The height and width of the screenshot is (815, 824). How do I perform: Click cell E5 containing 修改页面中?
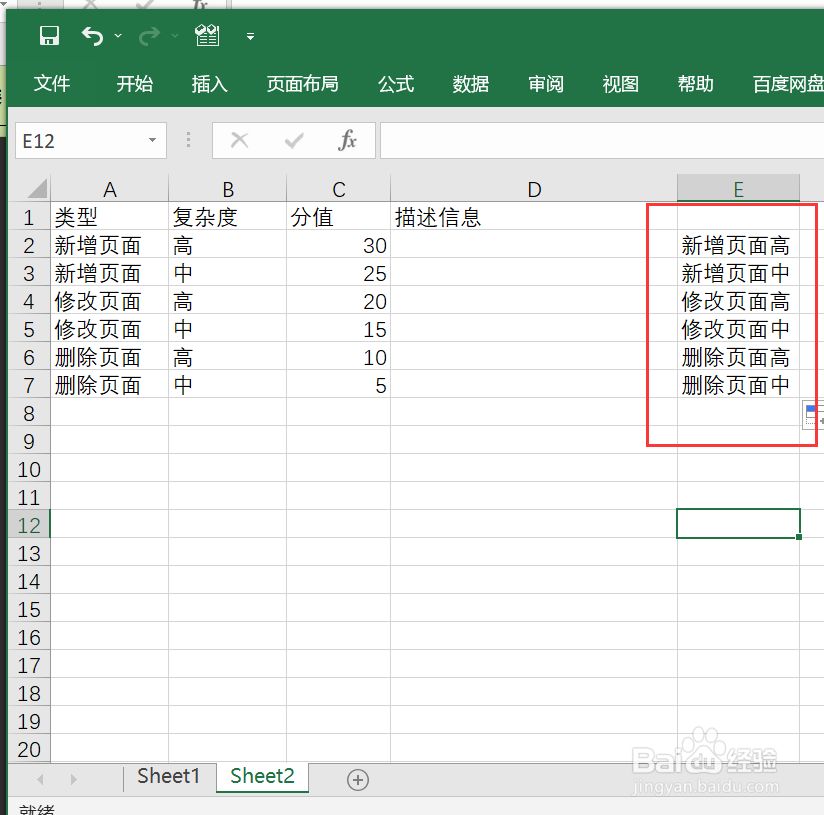[x=738, y=328]
